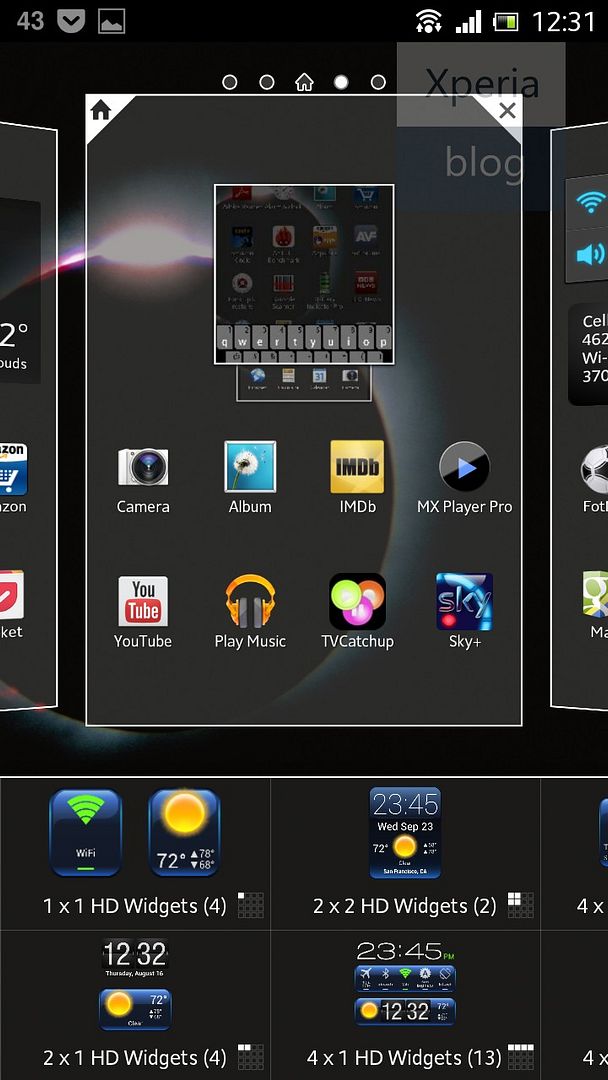Tap the picture notification icon in status bar
The width and height of the screenshot is (608, 1080).
(x=112, y=21)
